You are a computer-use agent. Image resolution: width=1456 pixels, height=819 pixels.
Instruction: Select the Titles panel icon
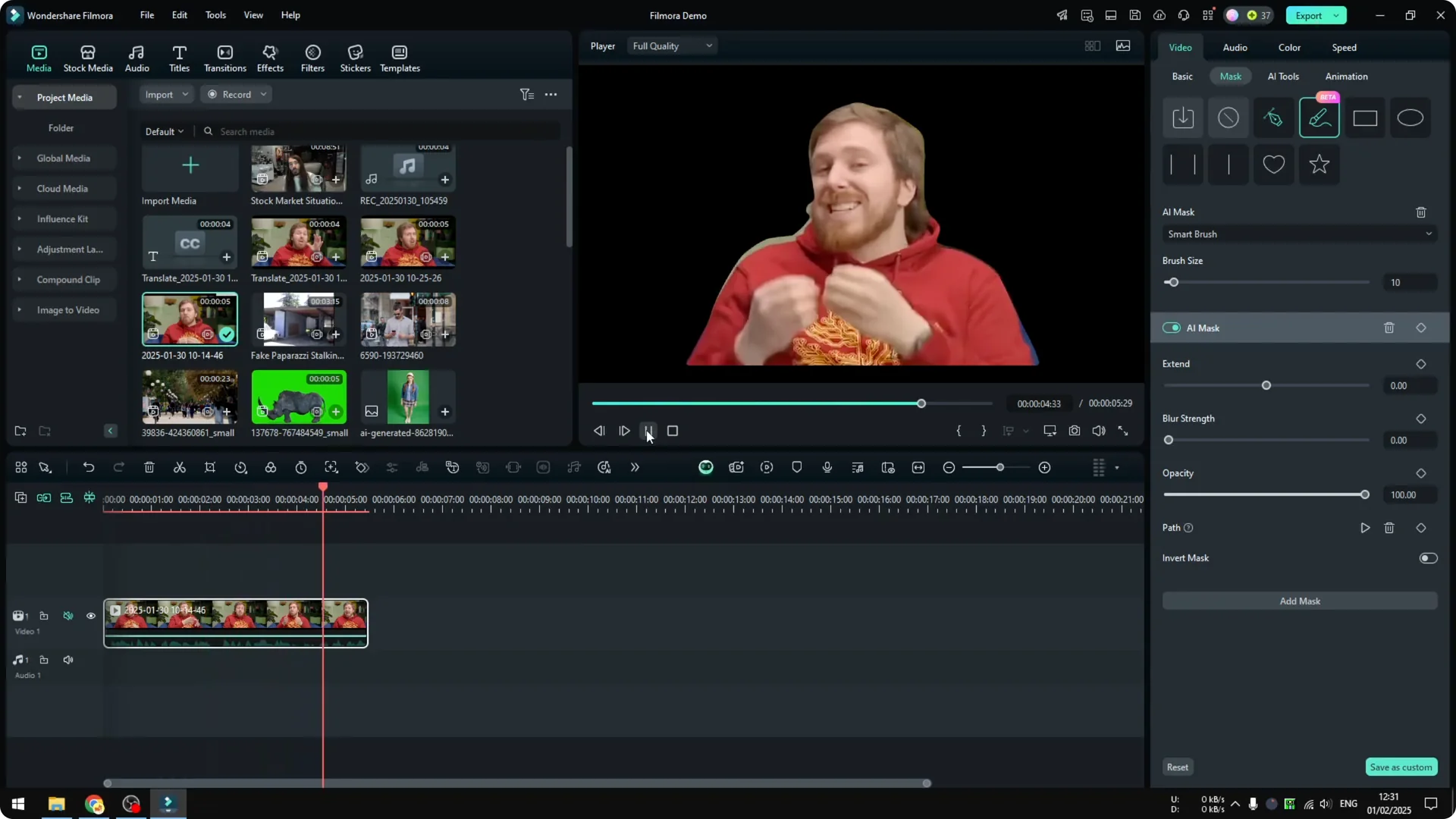[x=180, y=58]
